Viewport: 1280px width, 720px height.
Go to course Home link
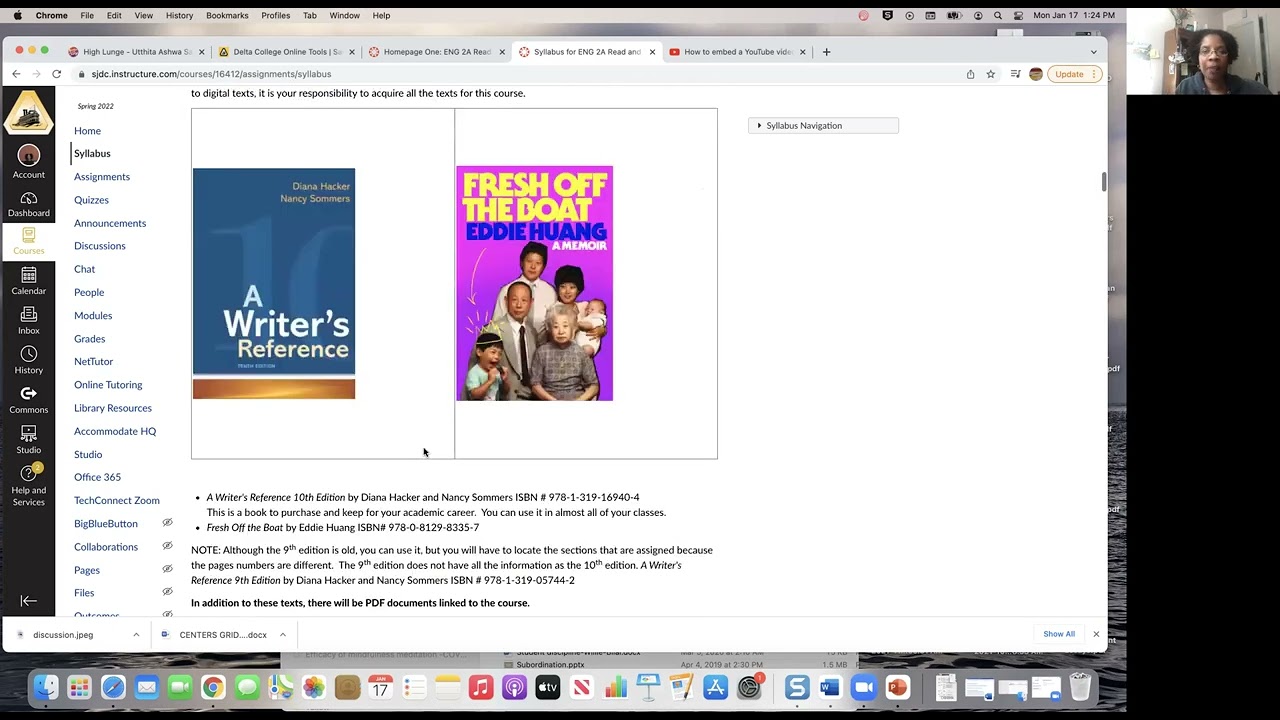point(87,131)
